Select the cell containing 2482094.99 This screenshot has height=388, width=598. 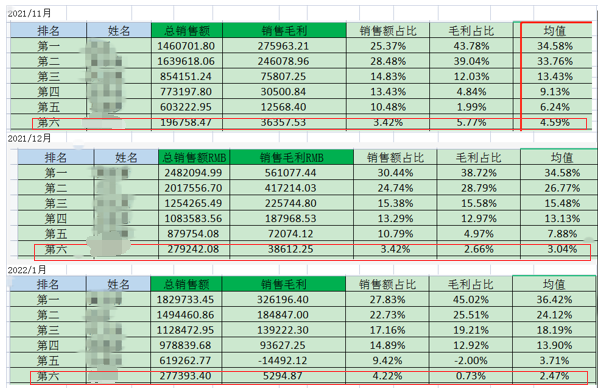pos(194,172)
